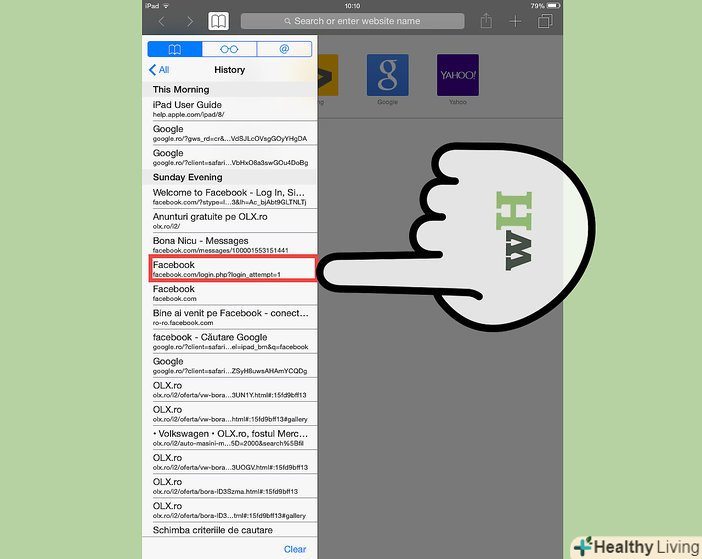Focus the Search or enter website name field
702x559 pixels.
pyautogui.click(x=352, y=21)
